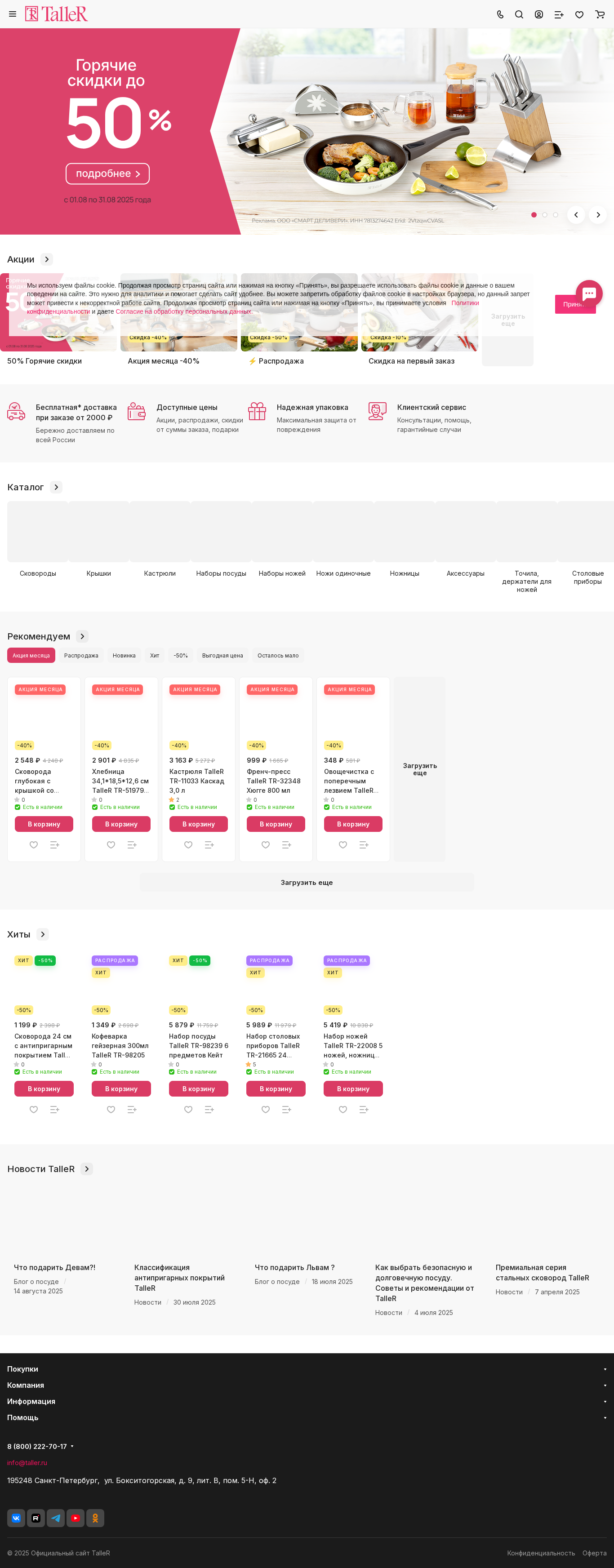Open the Акция месяца -40% promo card
Viewport: 614px width, 1568px height.
pyautogui.click(x=178, y=319)
